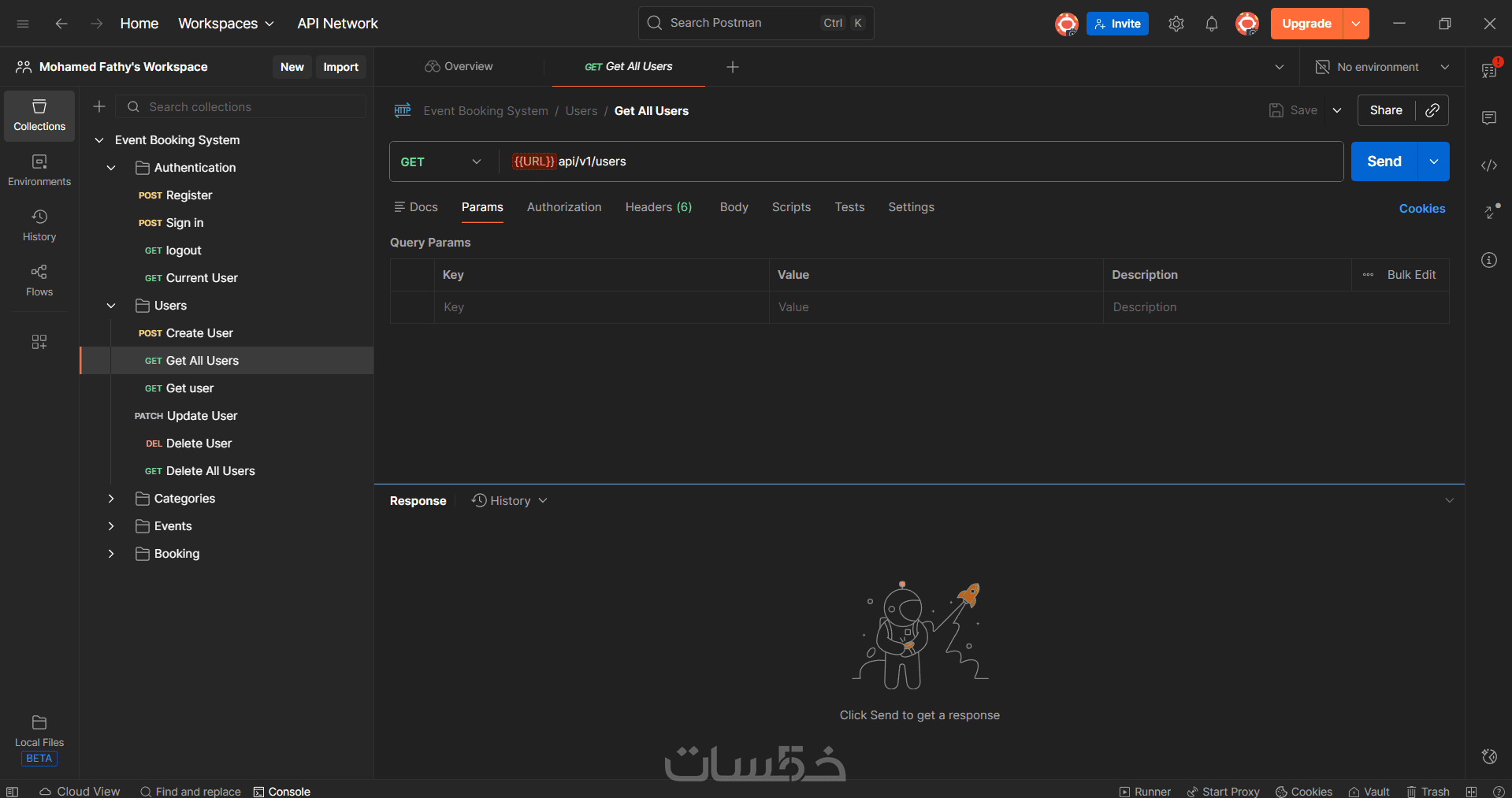The width and height of the screenshot is (1512, 798).
Task: Open the Collections sidebar panel
Action: (39, 116)
